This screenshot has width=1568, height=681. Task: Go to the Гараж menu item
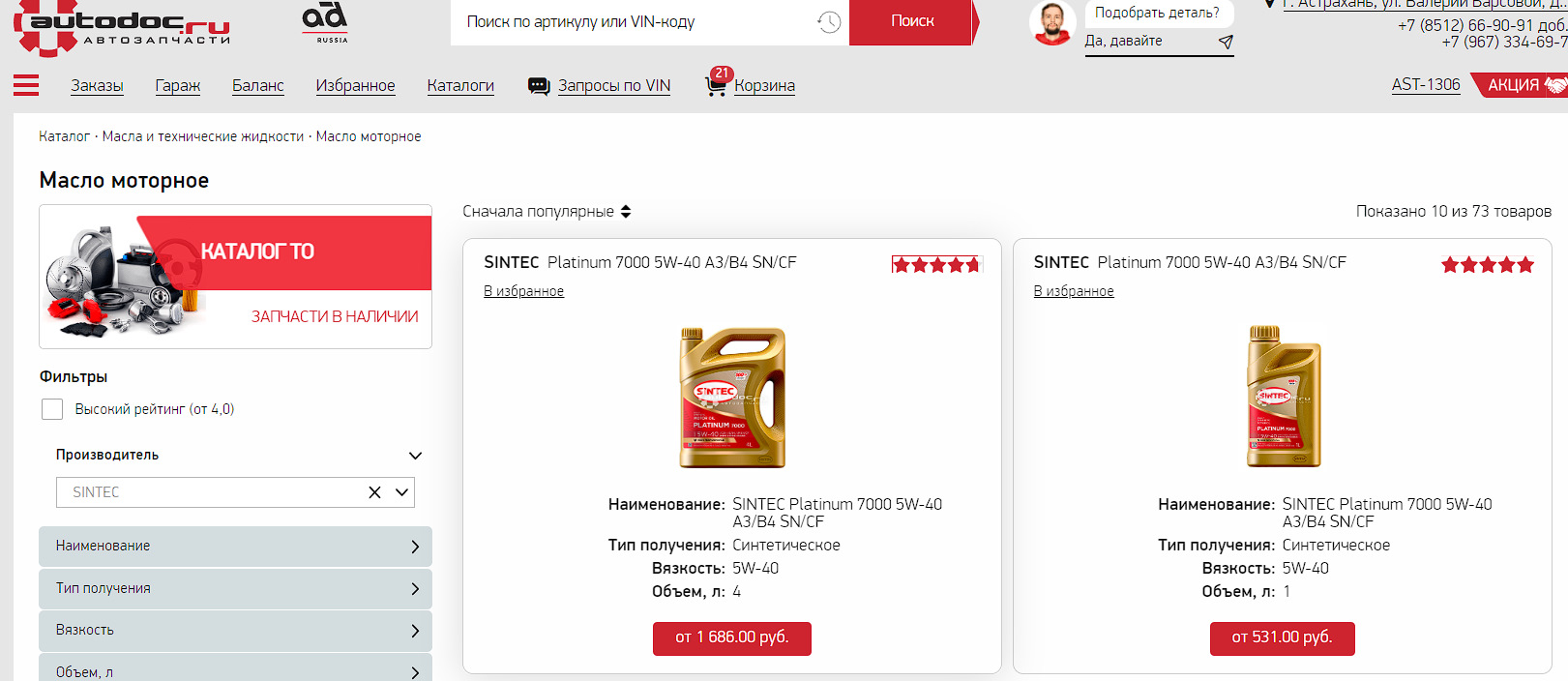(x=178, y=85)
